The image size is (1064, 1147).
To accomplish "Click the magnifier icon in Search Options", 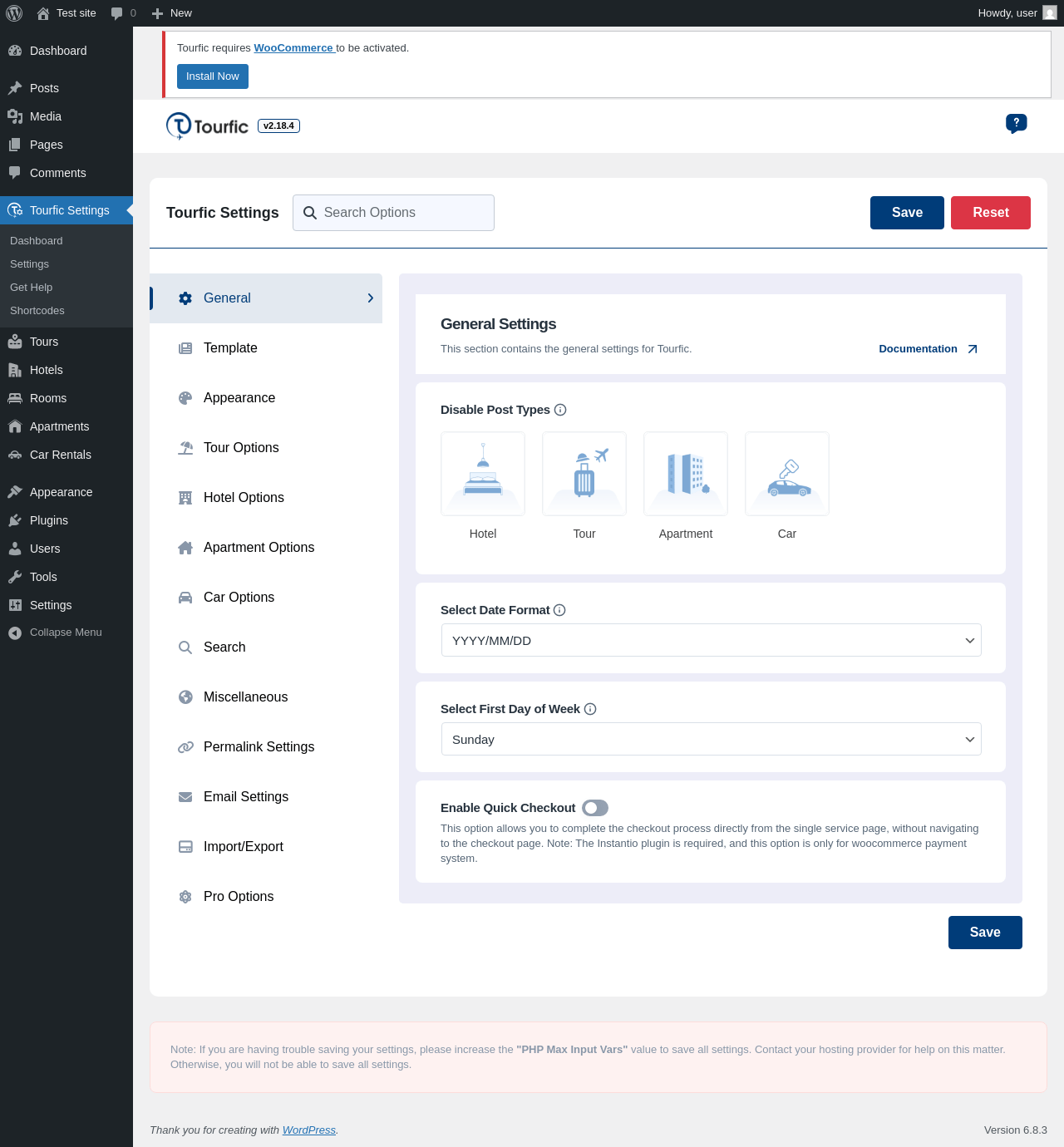I will (310, 213).
